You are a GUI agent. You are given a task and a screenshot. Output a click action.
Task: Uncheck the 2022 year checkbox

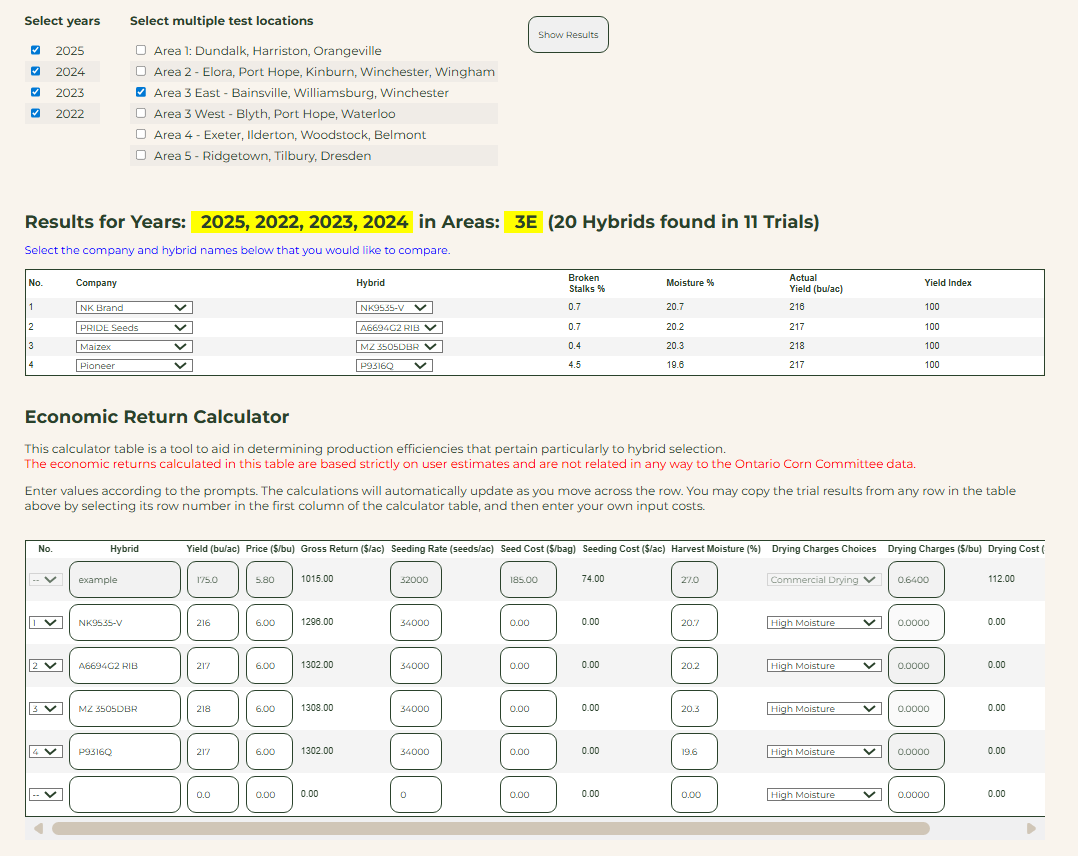coord(36,113)
